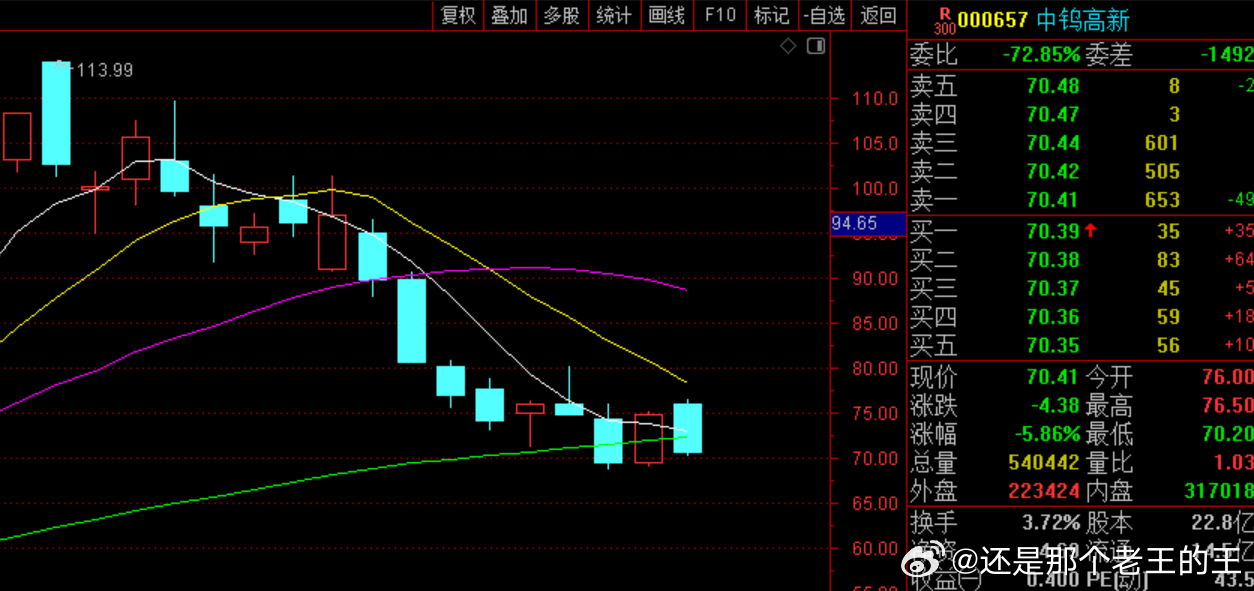The image size is (1254, 591).
Task: Click the 标记 mark button
Action: pos(771,14)
